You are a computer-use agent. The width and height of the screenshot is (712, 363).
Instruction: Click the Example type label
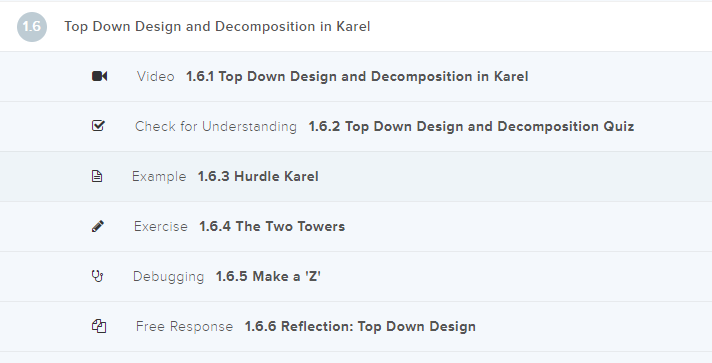click(x=159, y=176)
